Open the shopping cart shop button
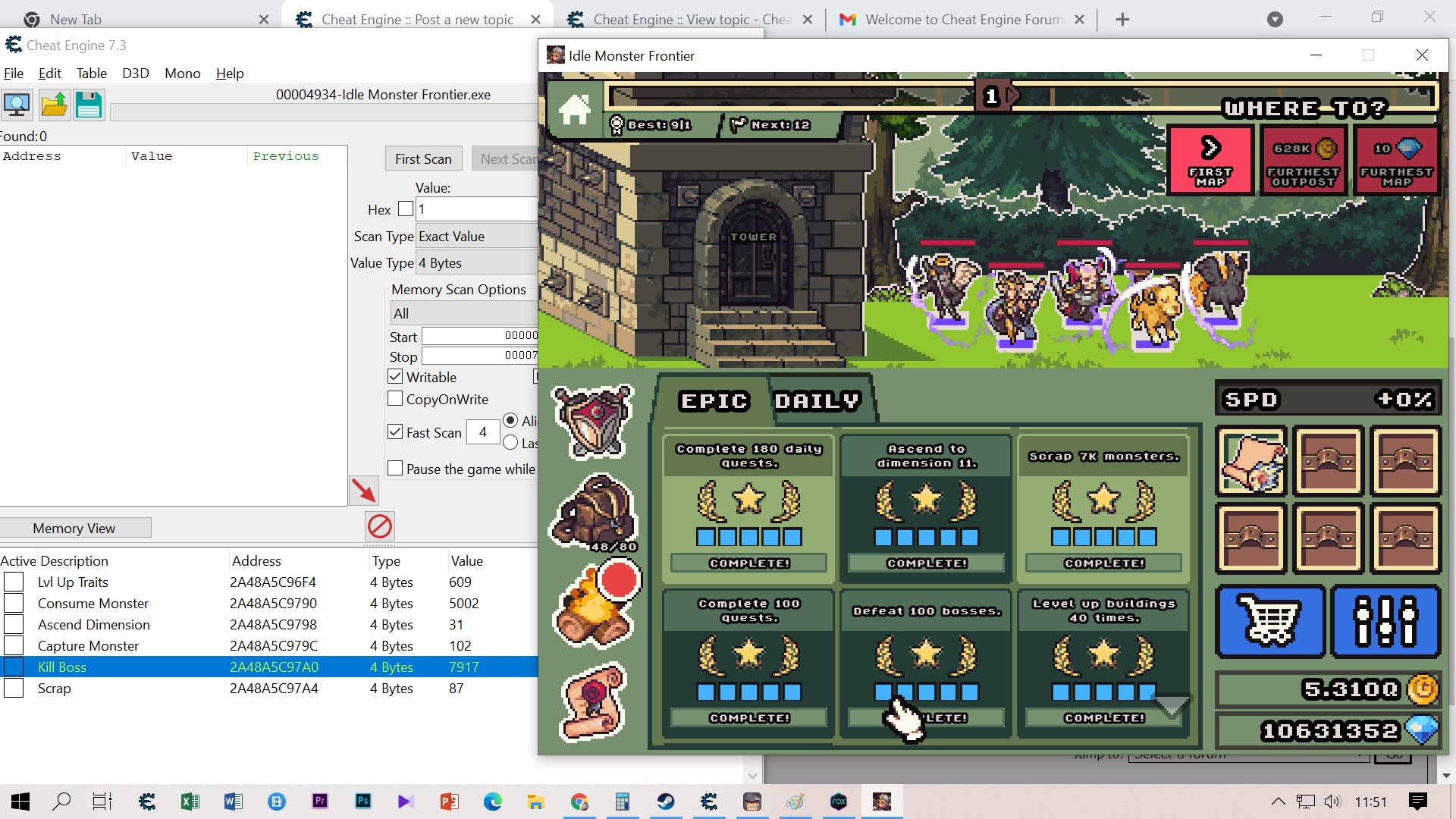This screenshot has width=1456, height=819. pos(1269,620)
